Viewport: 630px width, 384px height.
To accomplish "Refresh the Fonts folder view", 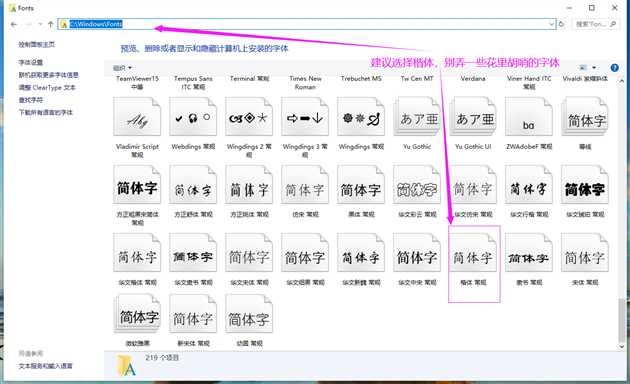I will click(x=562, y=24).
